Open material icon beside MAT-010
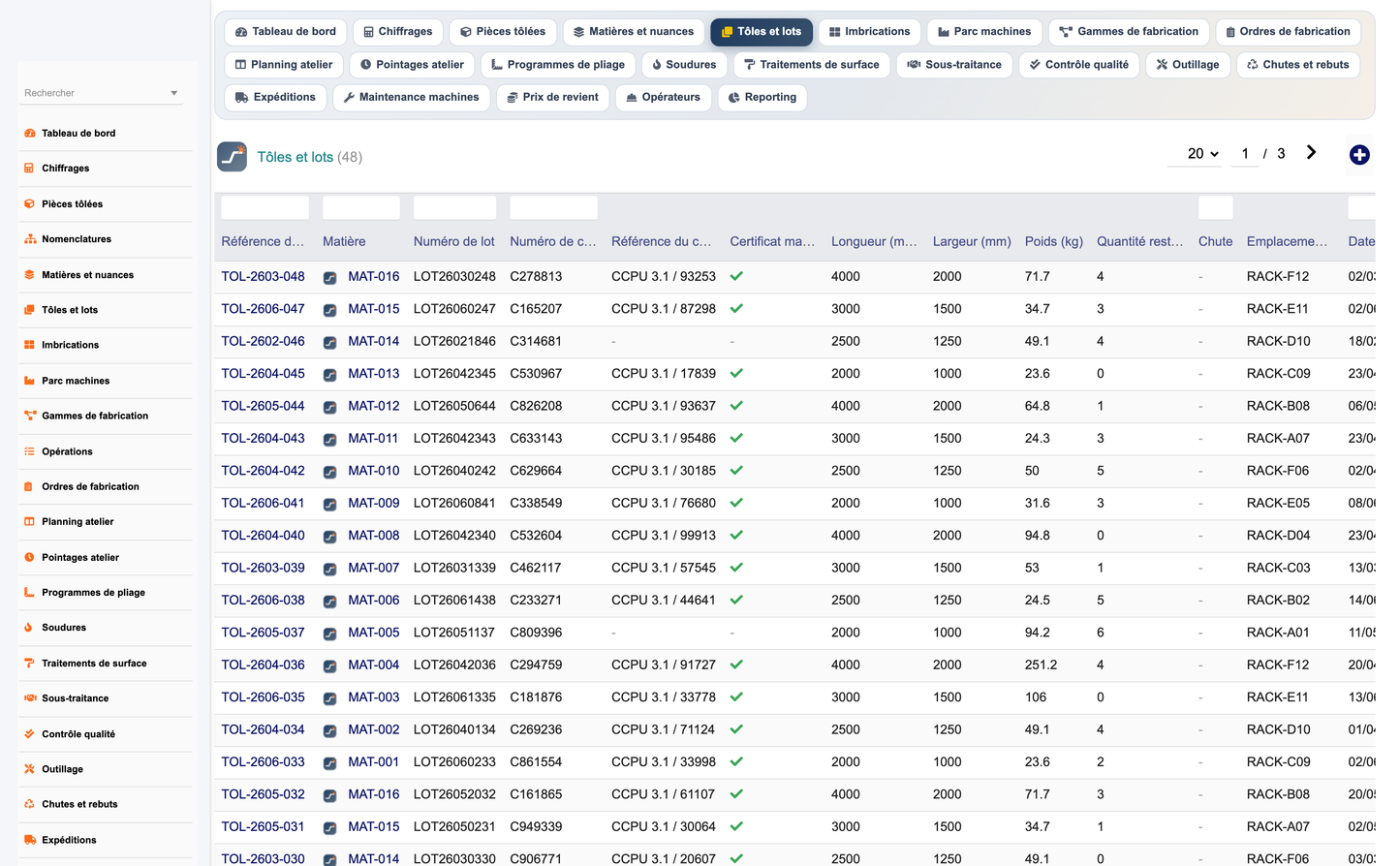The height and width of the screenshot is (866, 1400). point(329,472)
